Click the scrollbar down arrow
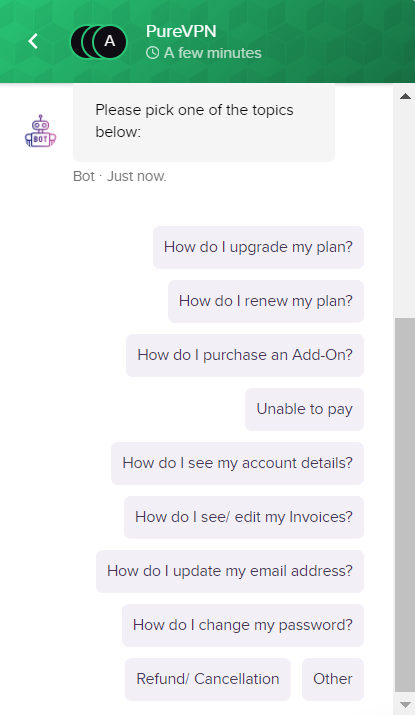Viewport: 415px width, 715px height. [x=405, y=705]
